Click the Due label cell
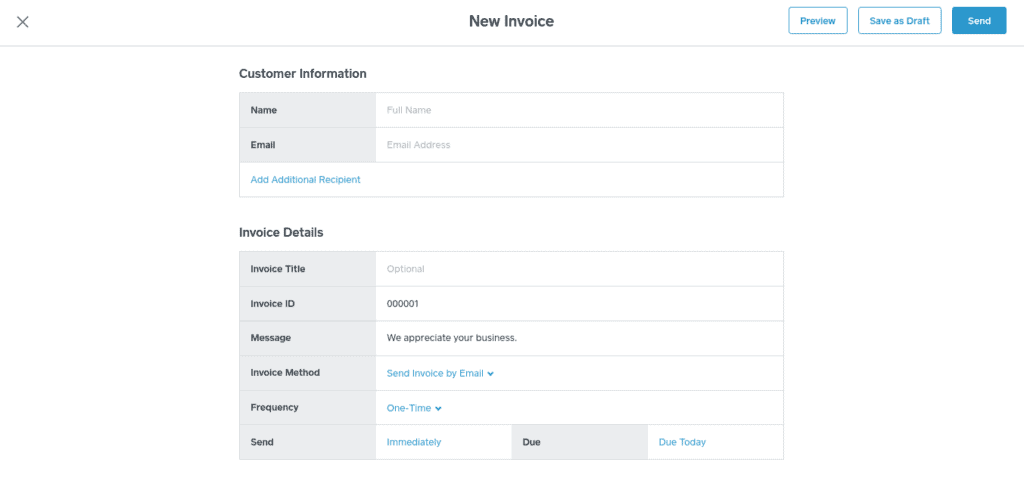This screenshot has height=484, width=1024. coord(579,442)
